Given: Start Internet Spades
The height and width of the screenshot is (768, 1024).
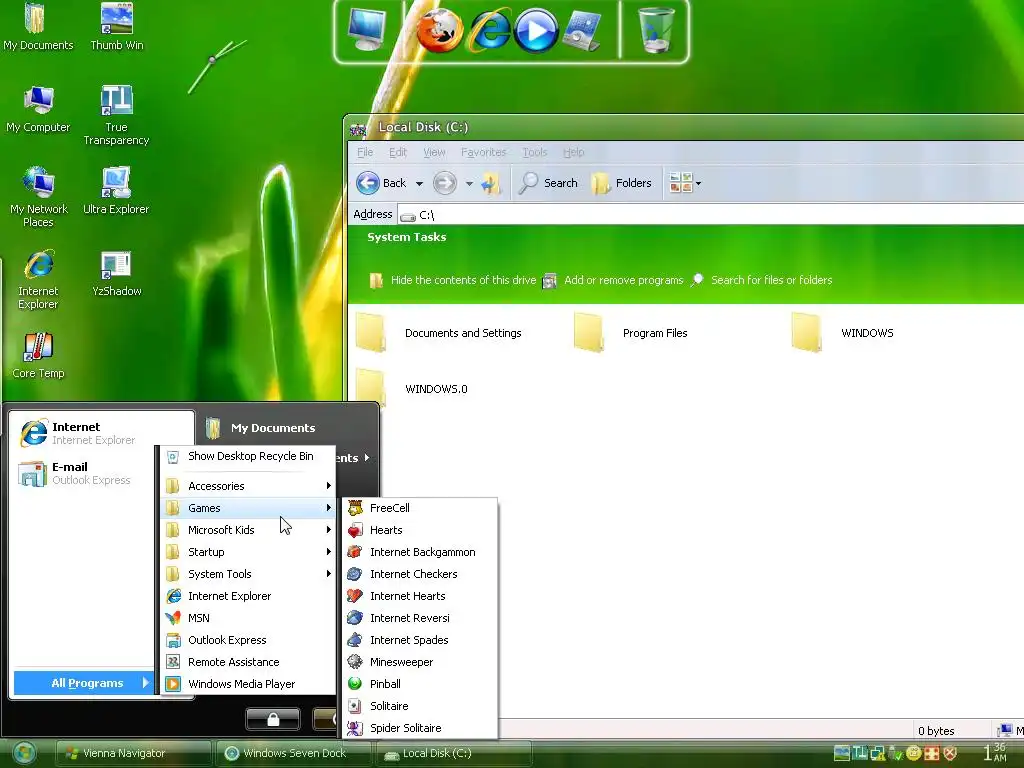Looking at the screenshot, I should (420, 640).
